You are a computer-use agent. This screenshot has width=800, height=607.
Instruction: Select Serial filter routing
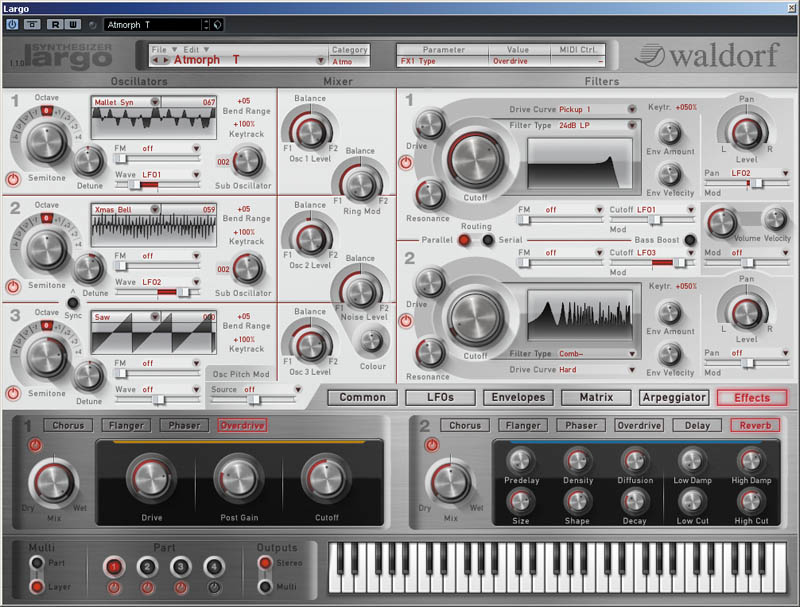(488, 240)
